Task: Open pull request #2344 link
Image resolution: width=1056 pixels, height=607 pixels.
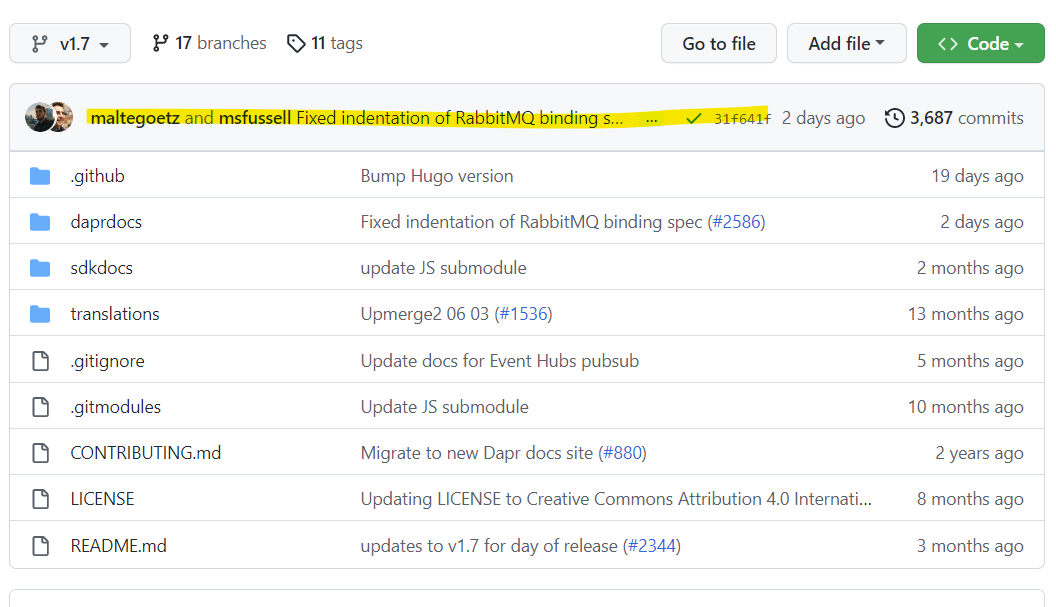Action: (652, 546)
